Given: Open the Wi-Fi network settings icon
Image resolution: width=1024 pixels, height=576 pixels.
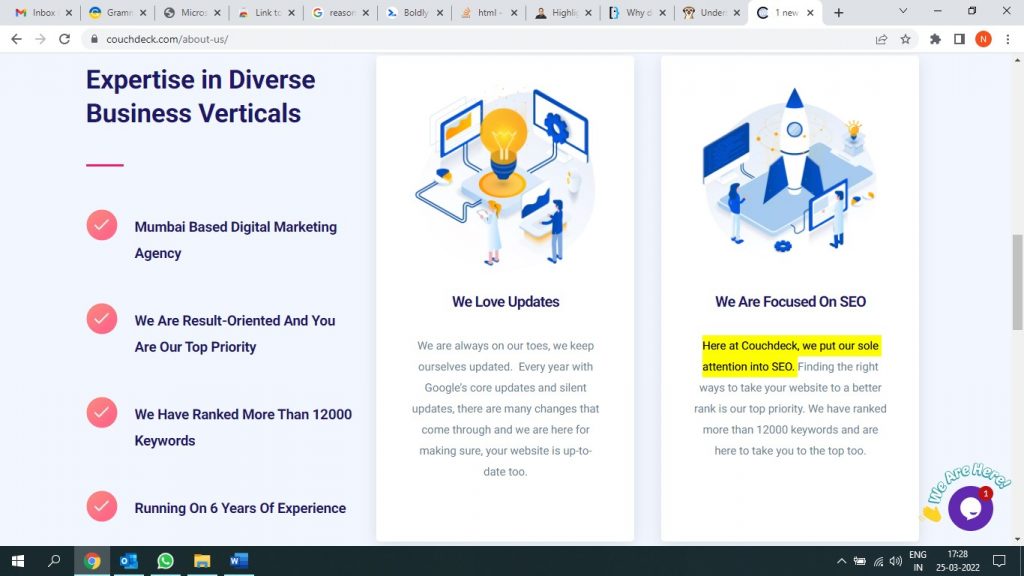Looking at the screenshot, I should point(878,561).
